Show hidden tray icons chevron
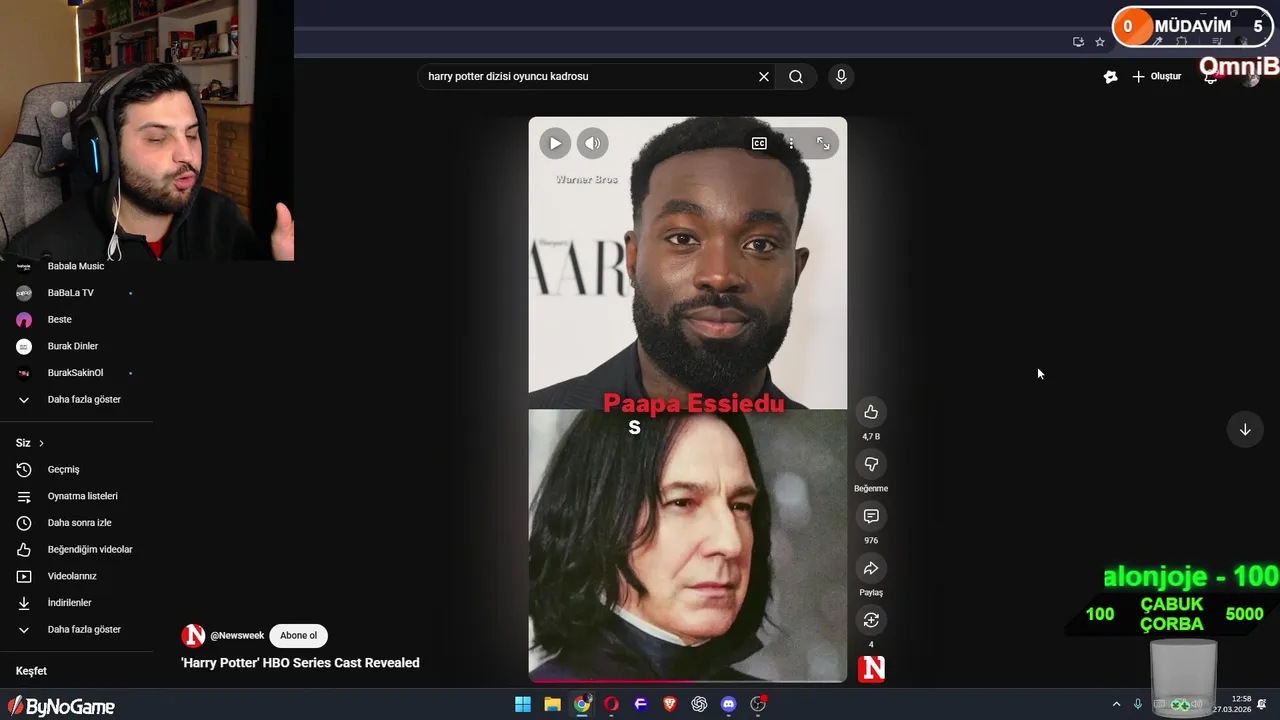This screenshot has width=1280, height=720. [x=1116, y=704]
